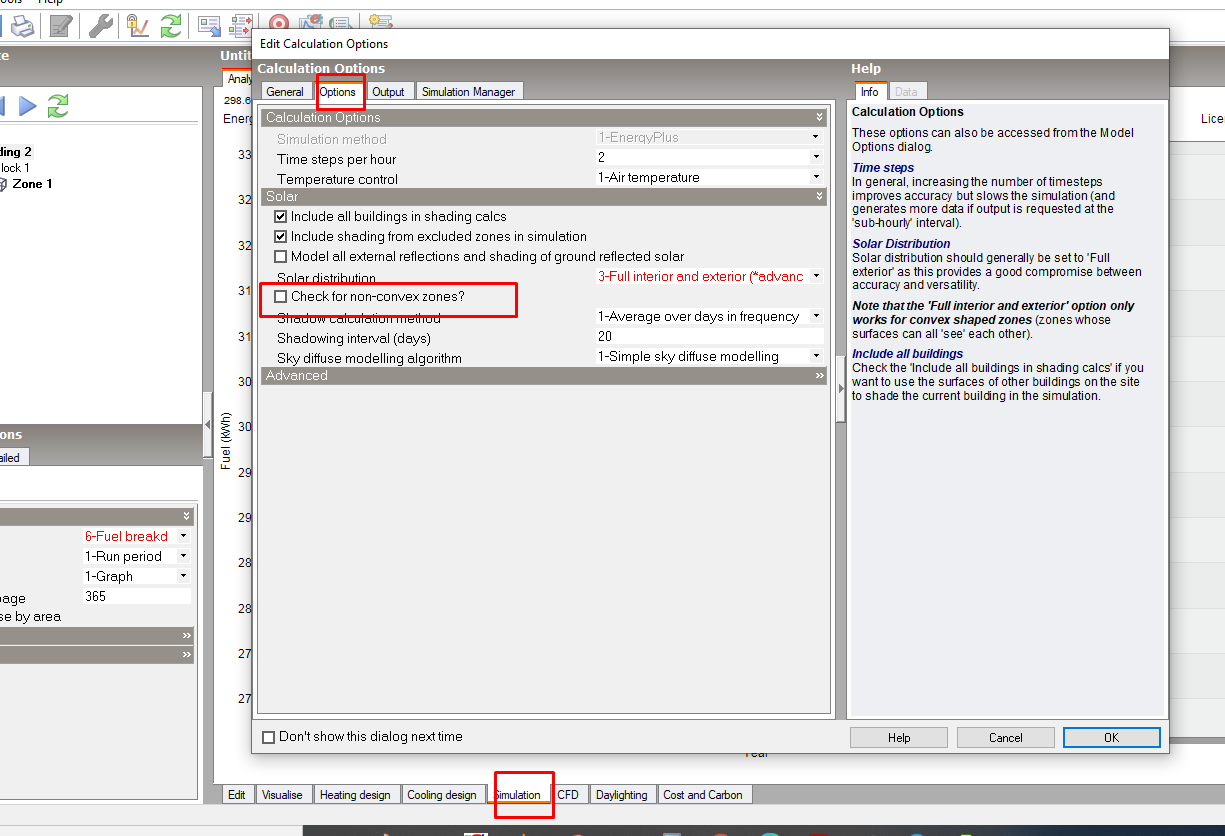This screenshot has width=1225, height=836.
Task: Open the 1-Graph dropdown
Action: tap(183, 576)
